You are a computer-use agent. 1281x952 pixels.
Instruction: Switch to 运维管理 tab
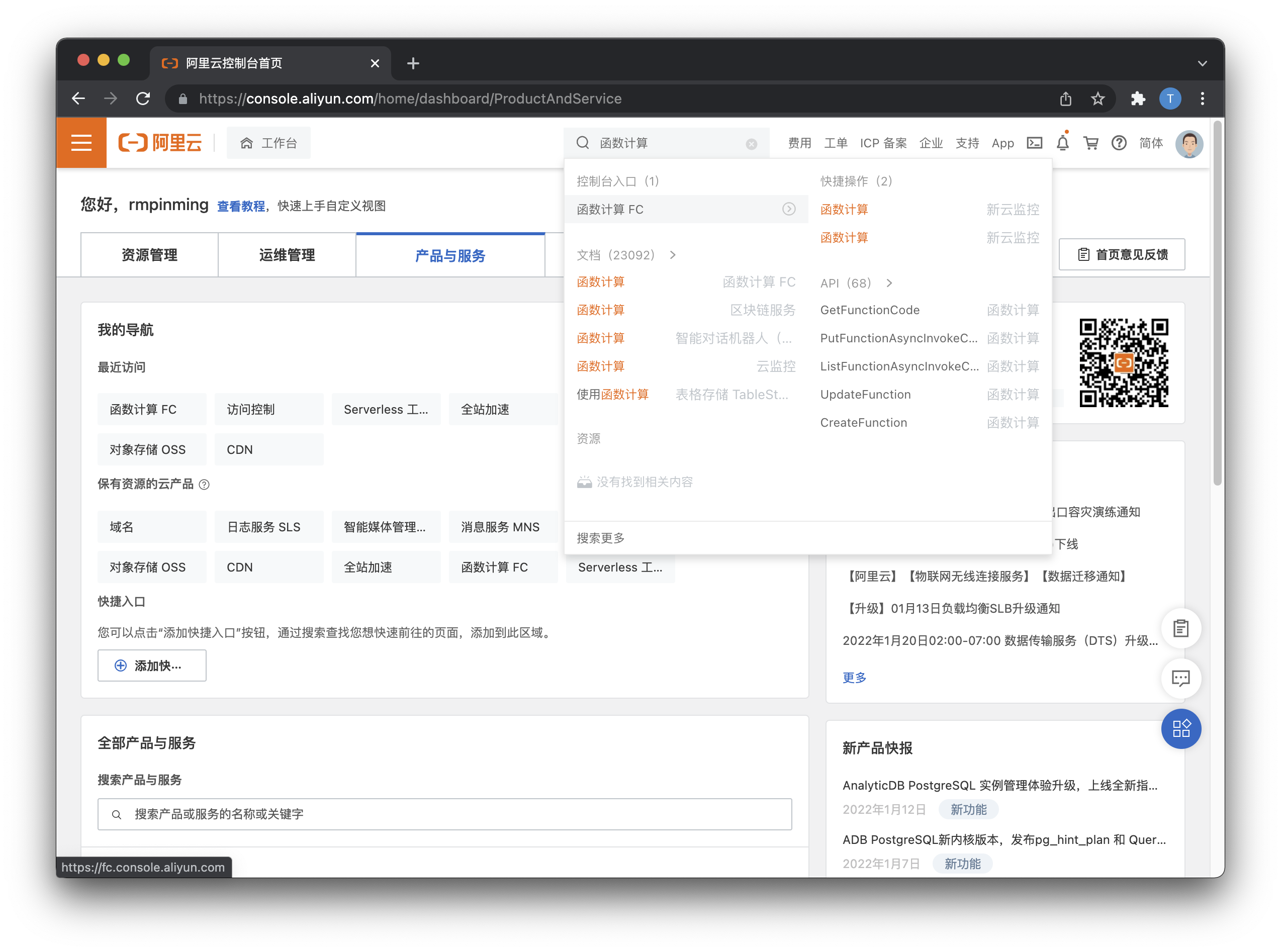(287, 255)
